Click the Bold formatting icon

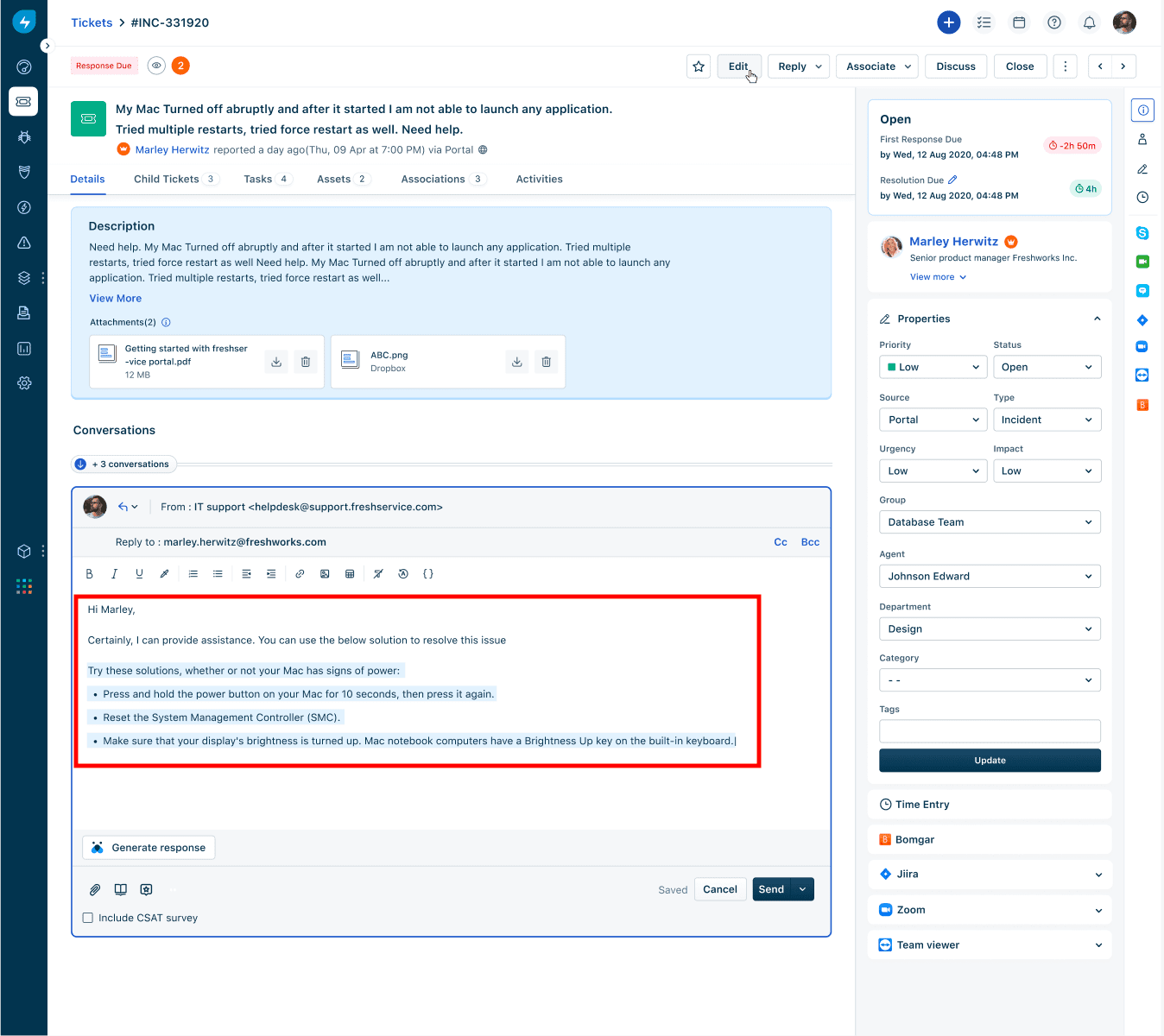tap(89, 574)
